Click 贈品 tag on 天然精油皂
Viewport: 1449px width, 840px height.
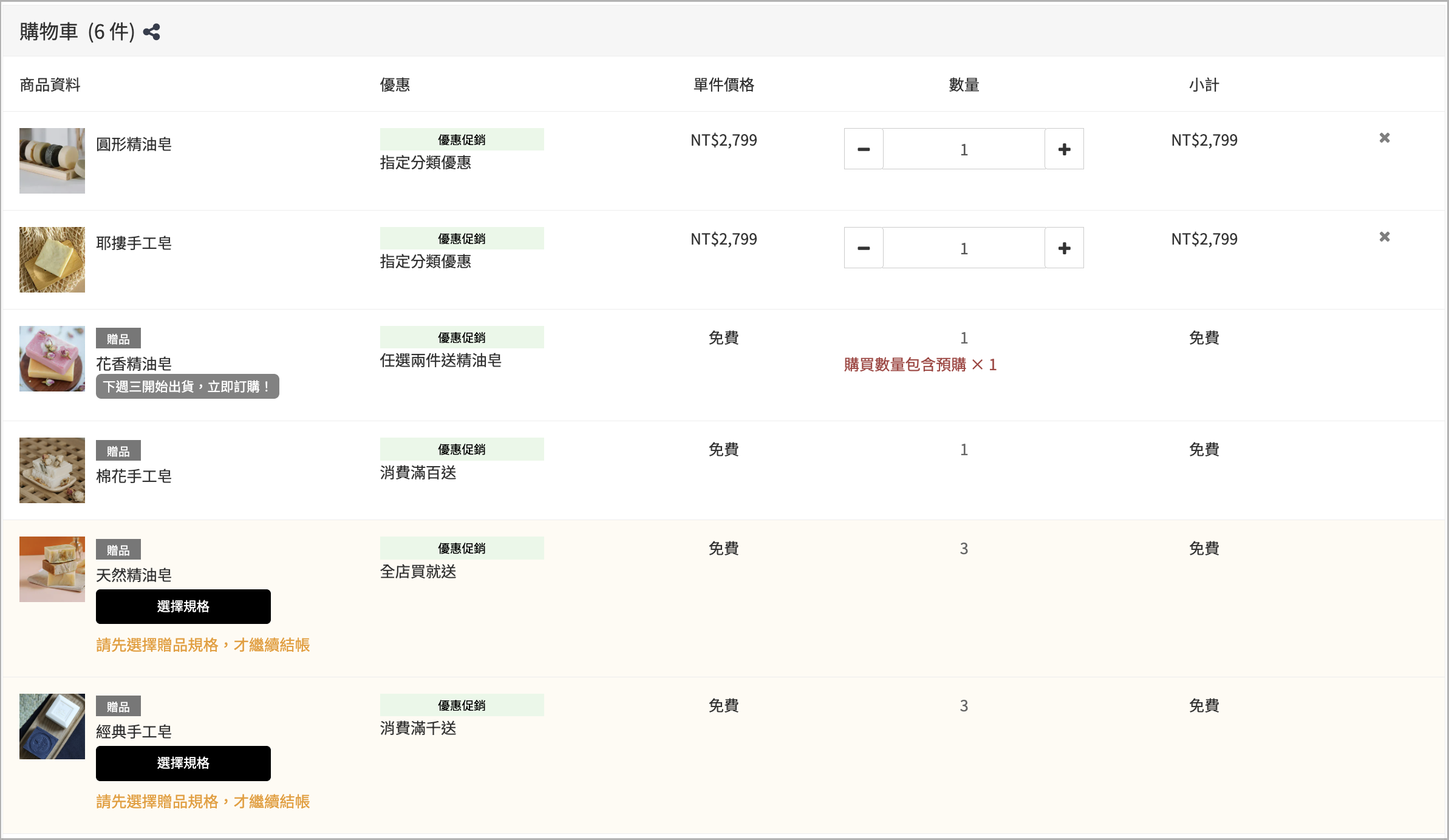pos(118,550)
